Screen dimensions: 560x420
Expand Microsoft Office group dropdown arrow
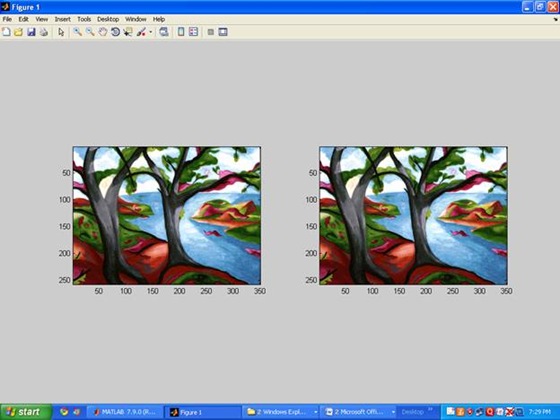[x=393, y=412]
